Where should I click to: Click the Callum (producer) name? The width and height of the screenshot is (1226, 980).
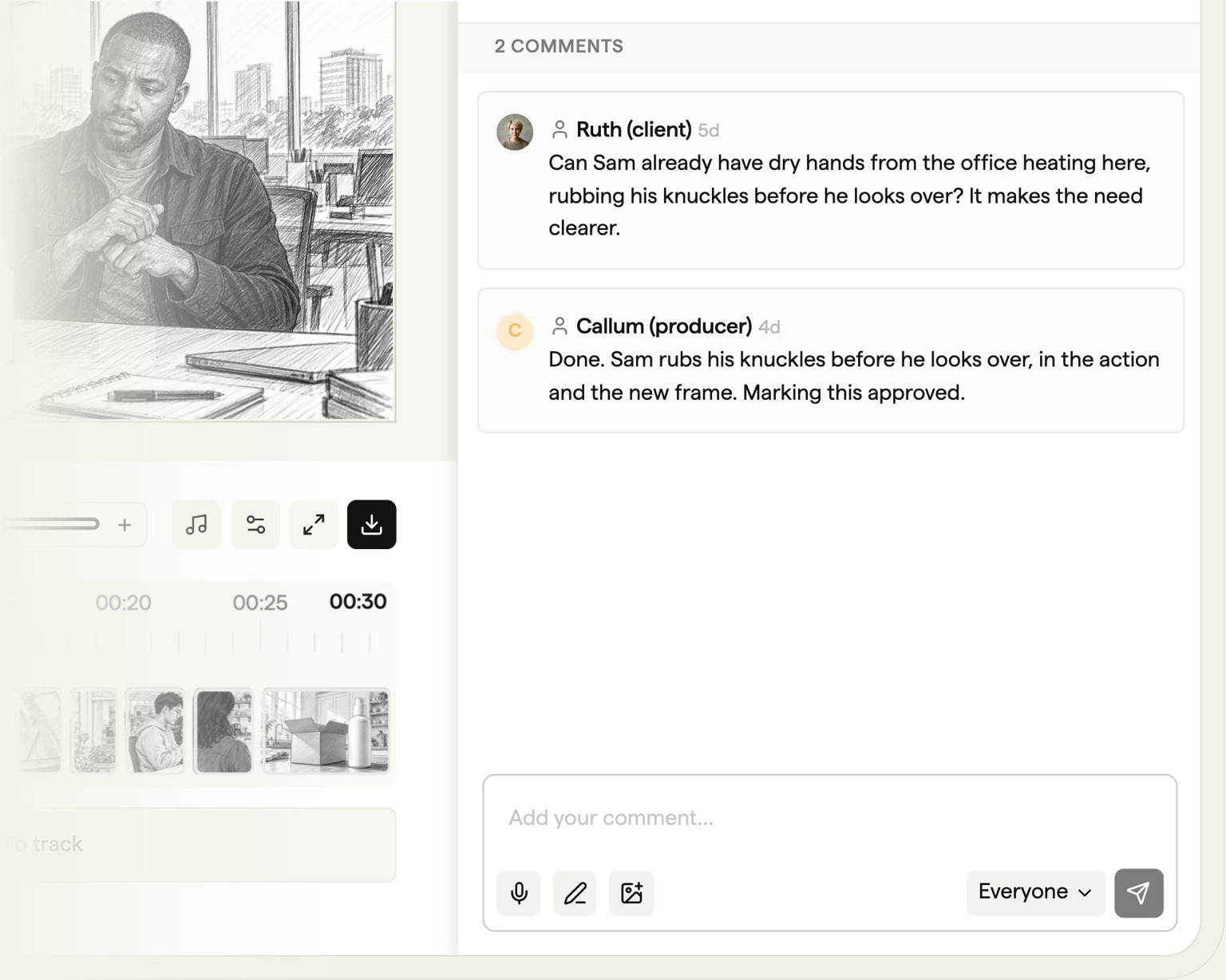664,326
